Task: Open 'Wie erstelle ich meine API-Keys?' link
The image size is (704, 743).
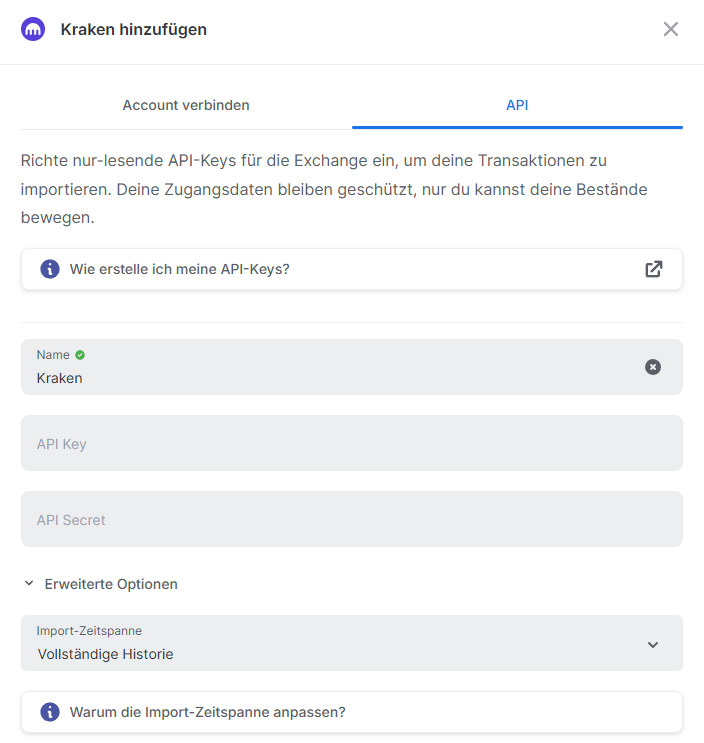Action: click(352, 269)
